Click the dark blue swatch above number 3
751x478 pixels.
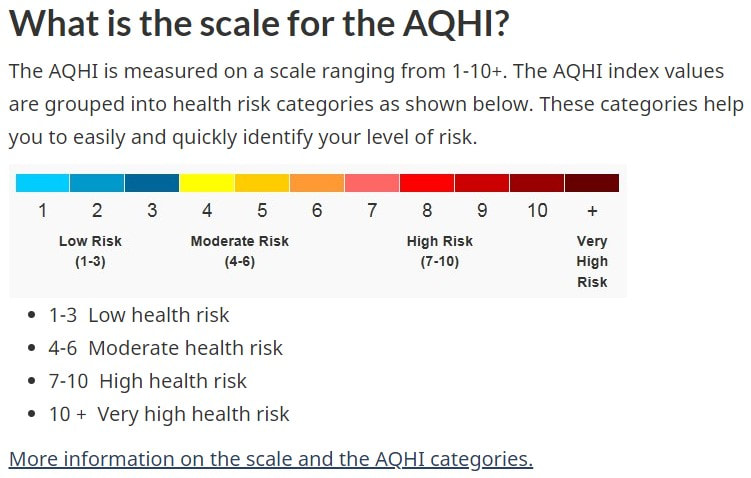click(152, 183)
